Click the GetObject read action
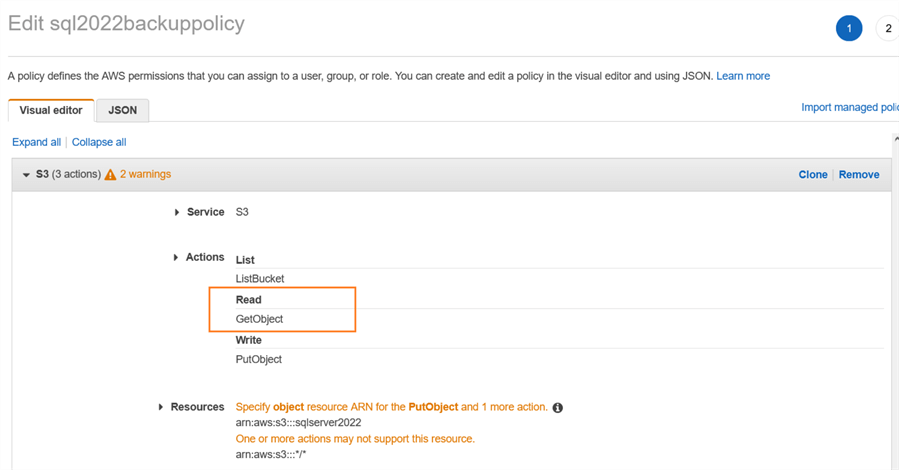The image size is (899, 470). point(260,319)
